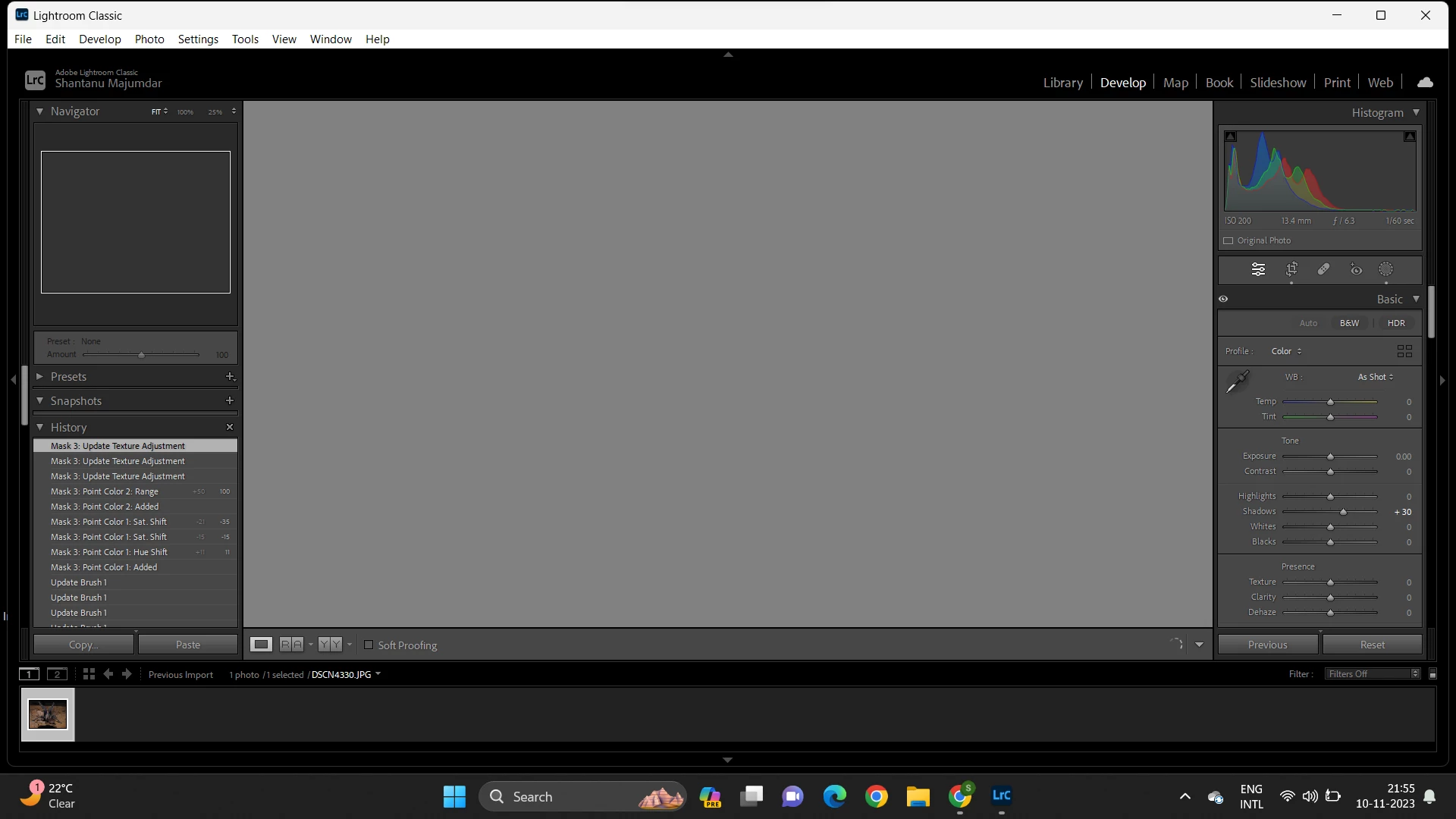The image size is (1456, 819).
Task: Select the Healing bandage tool
Action: point(1323,269)
